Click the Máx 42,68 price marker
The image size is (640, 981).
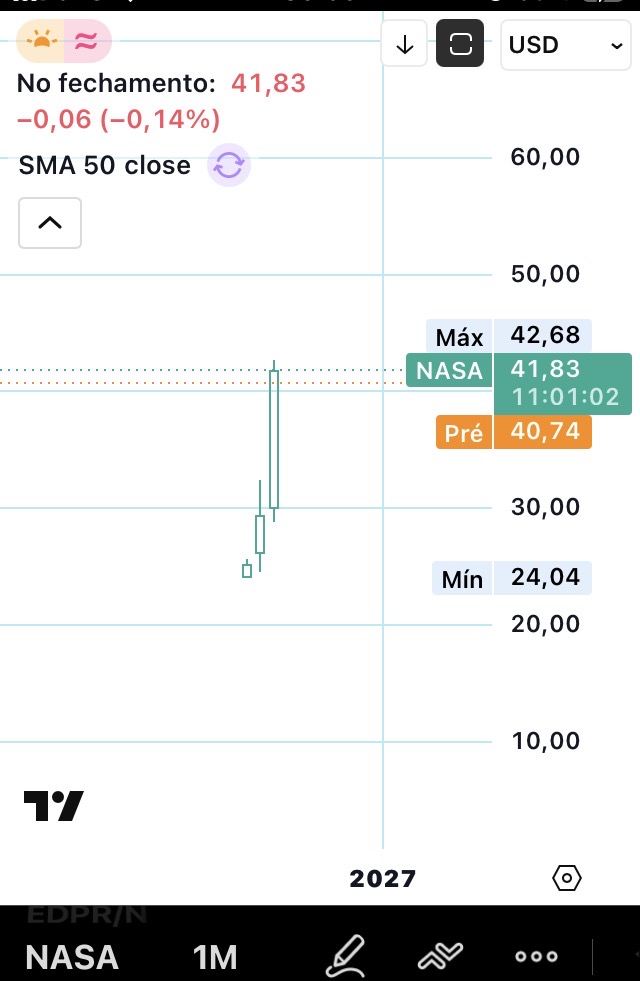click(x=509, y=335)
